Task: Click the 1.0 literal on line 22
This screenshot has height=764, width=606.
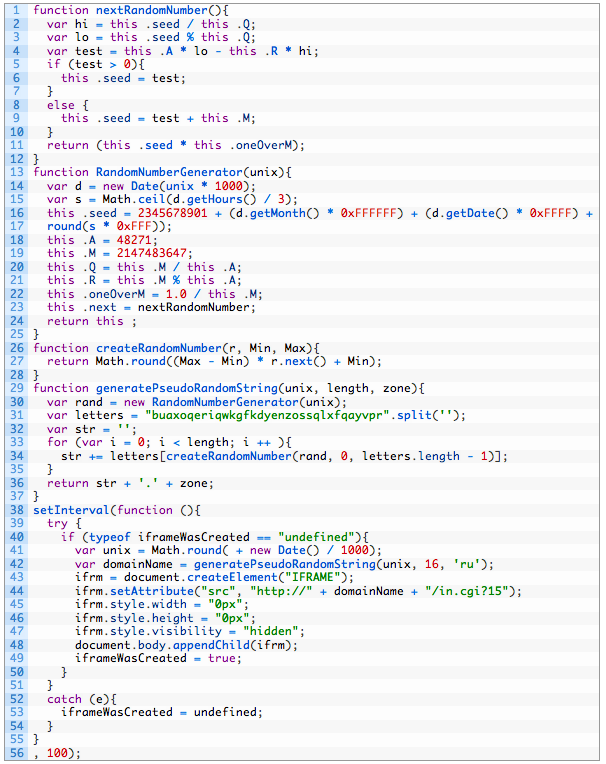Action: coord(176,294)
